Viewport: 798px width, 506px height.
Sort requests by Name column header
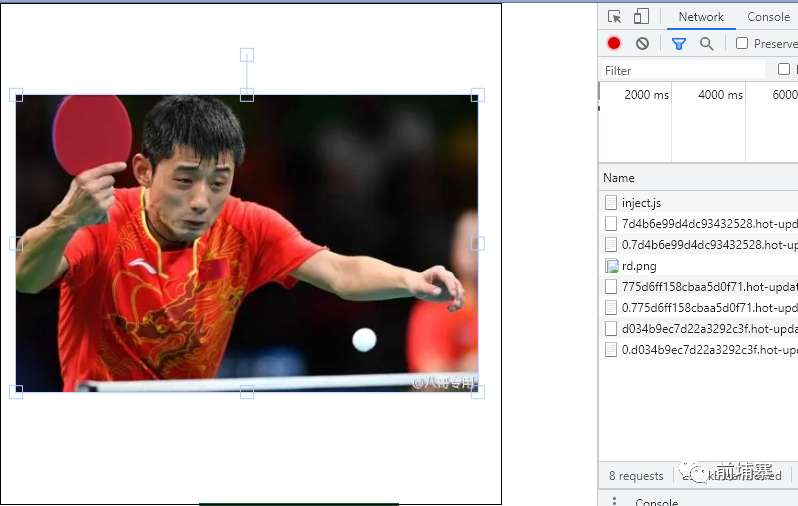click(619, 178)
